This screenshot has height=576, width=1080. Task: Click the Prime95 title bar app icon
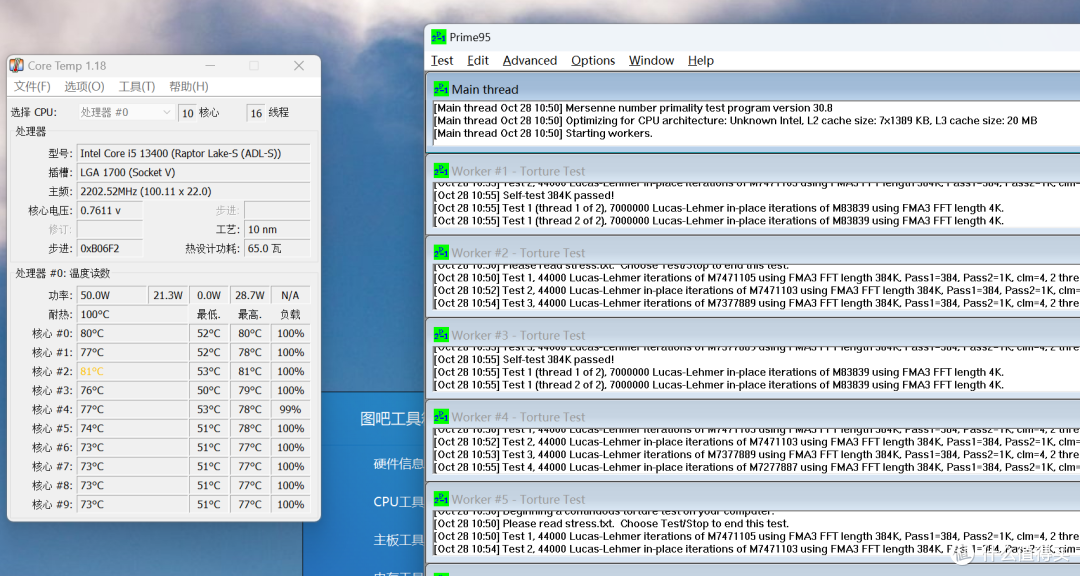tap(439, 37)
